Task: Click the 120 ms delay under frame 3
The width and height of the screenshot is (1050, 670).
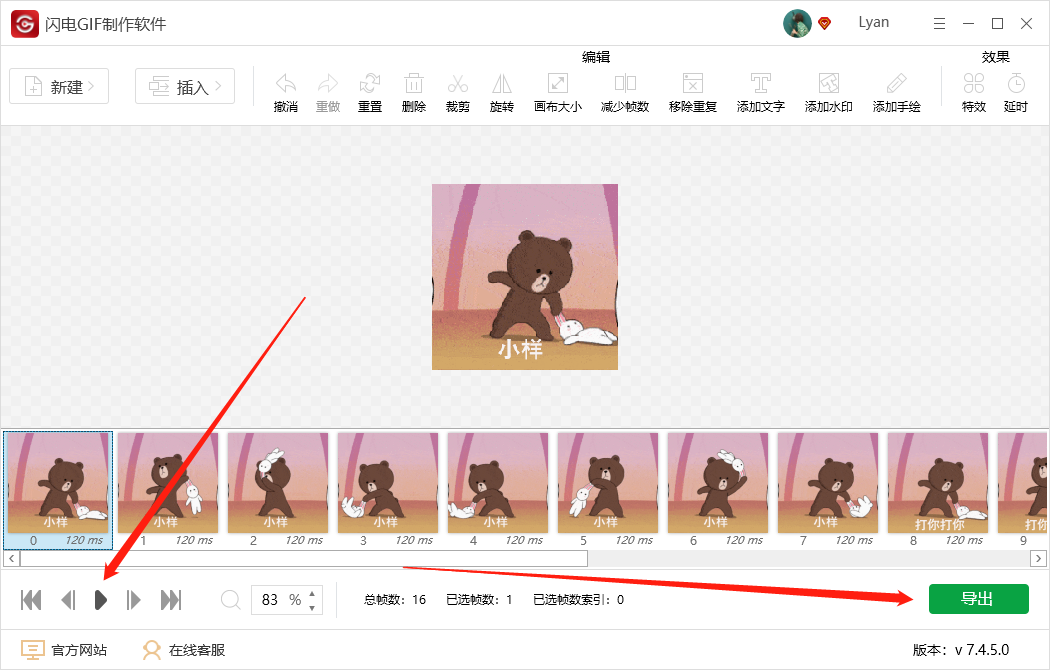Action: (x=414, y=540)
